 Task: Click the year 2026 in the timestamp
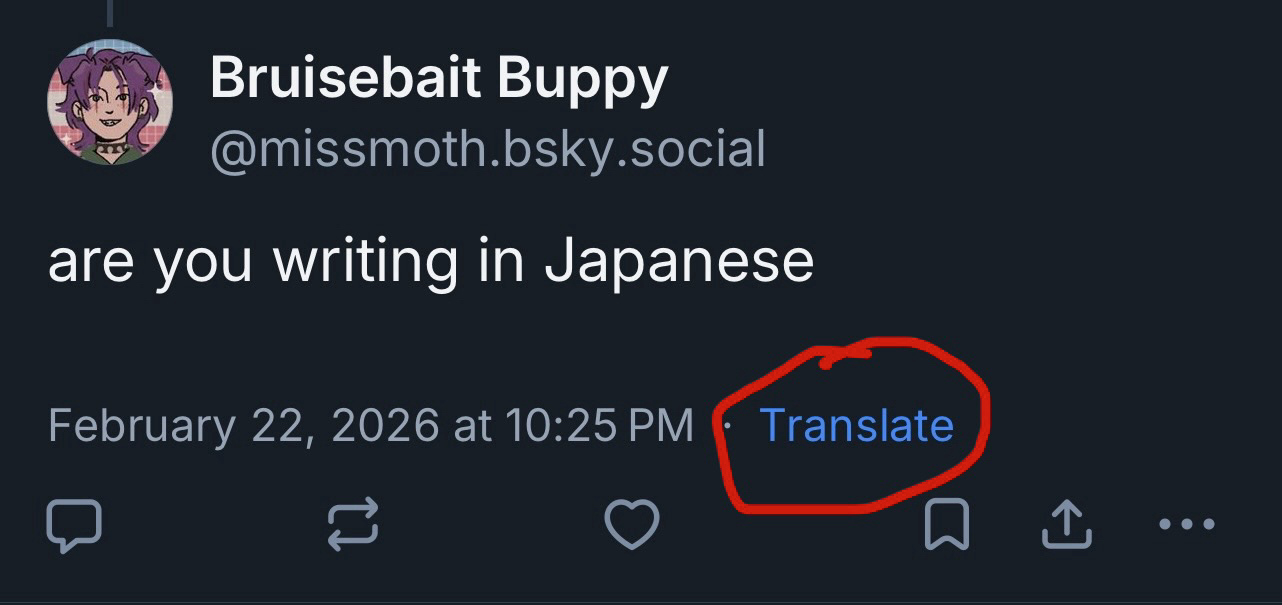(384, 425)
